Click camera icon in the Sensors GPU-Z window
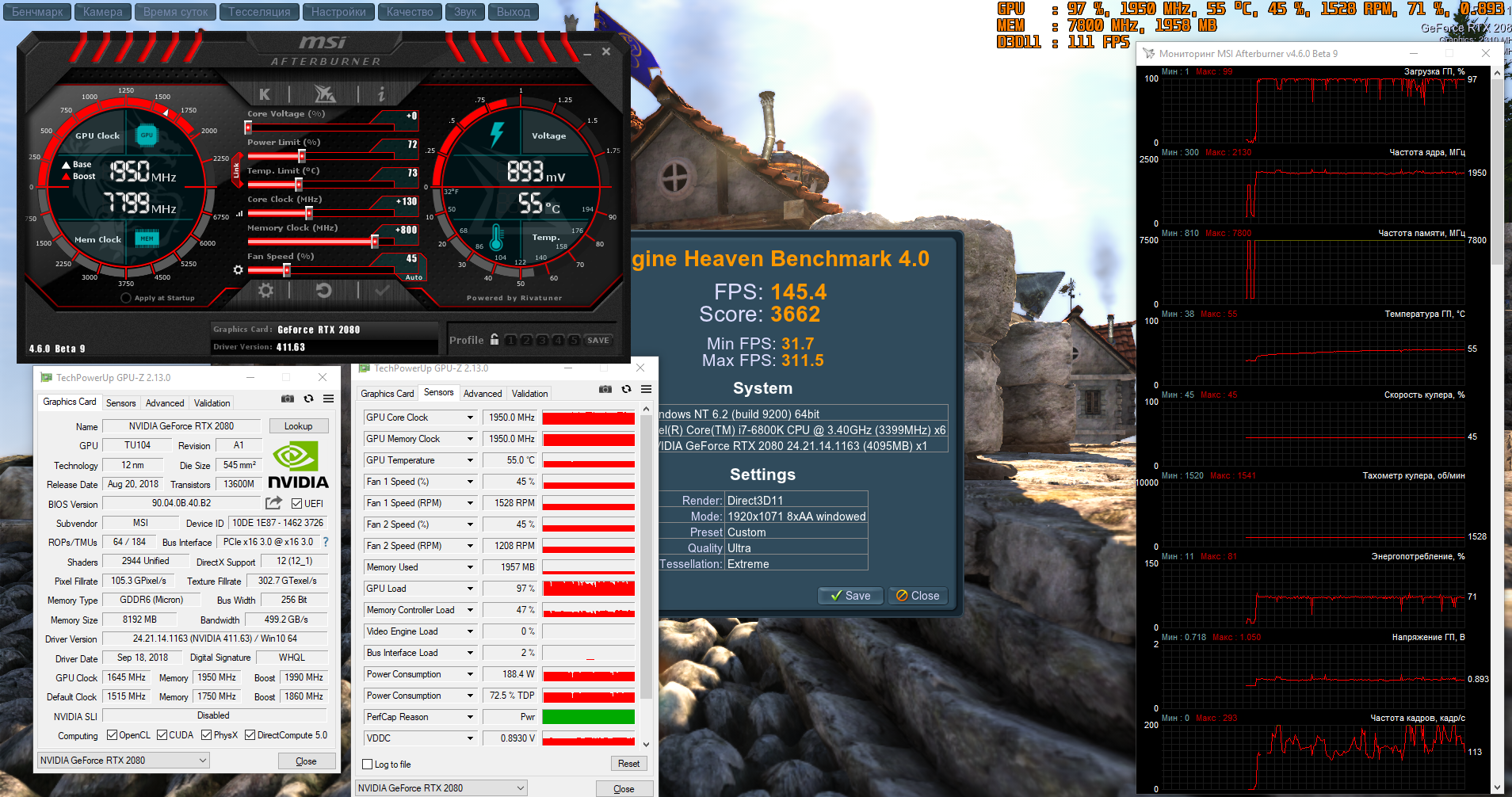 tap(605, 389)
